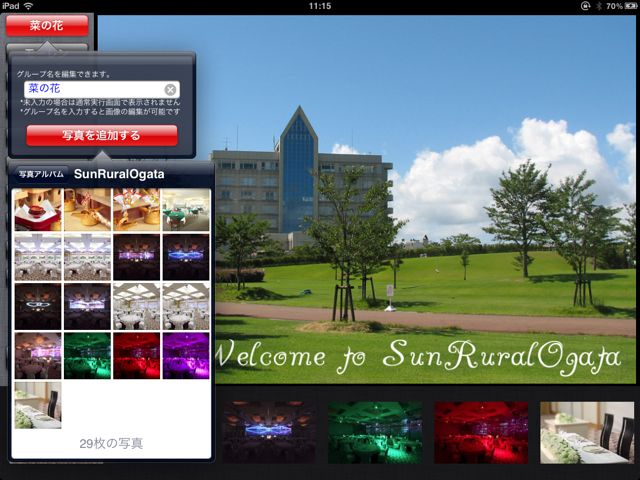The height and width of the screenshot is (480, 640).
Task: Open red-lit hall thumbnail in bottom strip
Action: click(481, 432)
